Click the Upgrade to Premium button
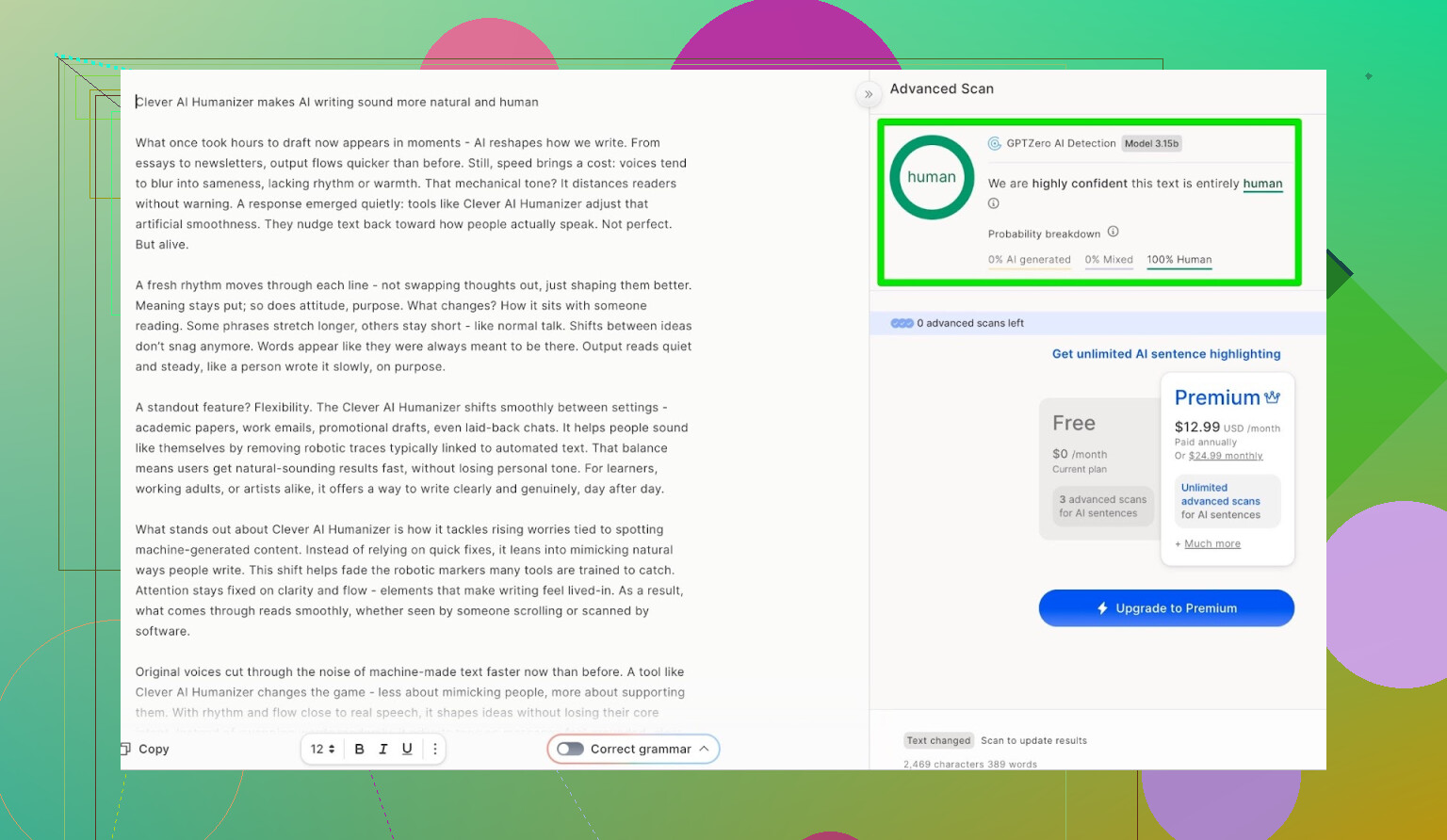 pyautogui.click(x=1166, y=608)
